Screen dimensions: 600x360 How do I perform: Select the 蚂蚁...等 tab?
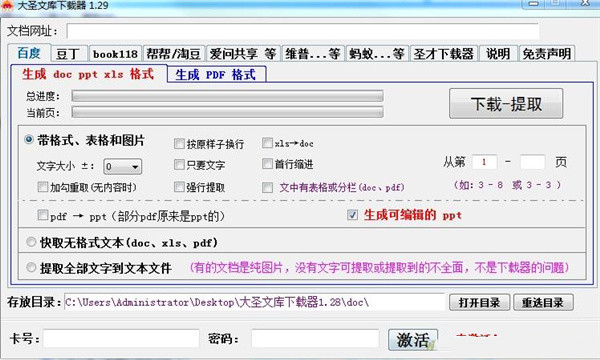[x=377, y=54]
